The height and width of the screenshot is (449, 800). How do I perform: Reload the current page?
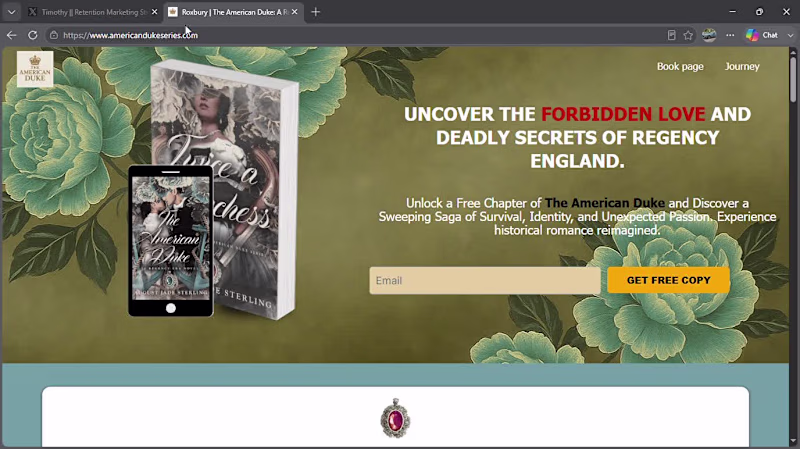(x=33, y=35)
